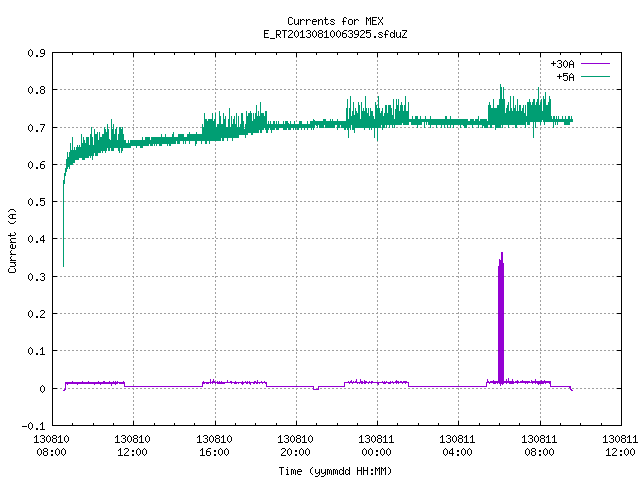Image resolution: width=640 pixels, height=480 pixels.
Task: Click the y-axis tick value 0.4
Action: tap(36, 239)
